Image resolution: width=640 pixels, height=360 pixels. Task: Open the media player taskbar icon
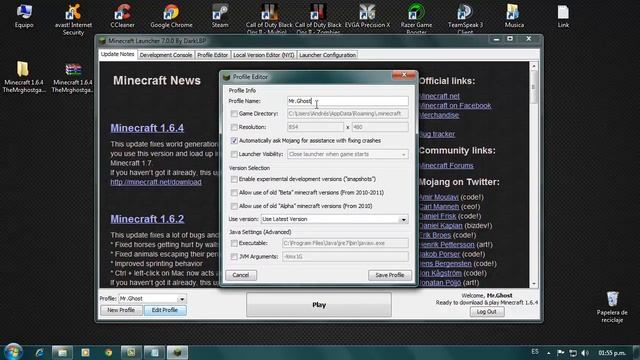point(85,352)
